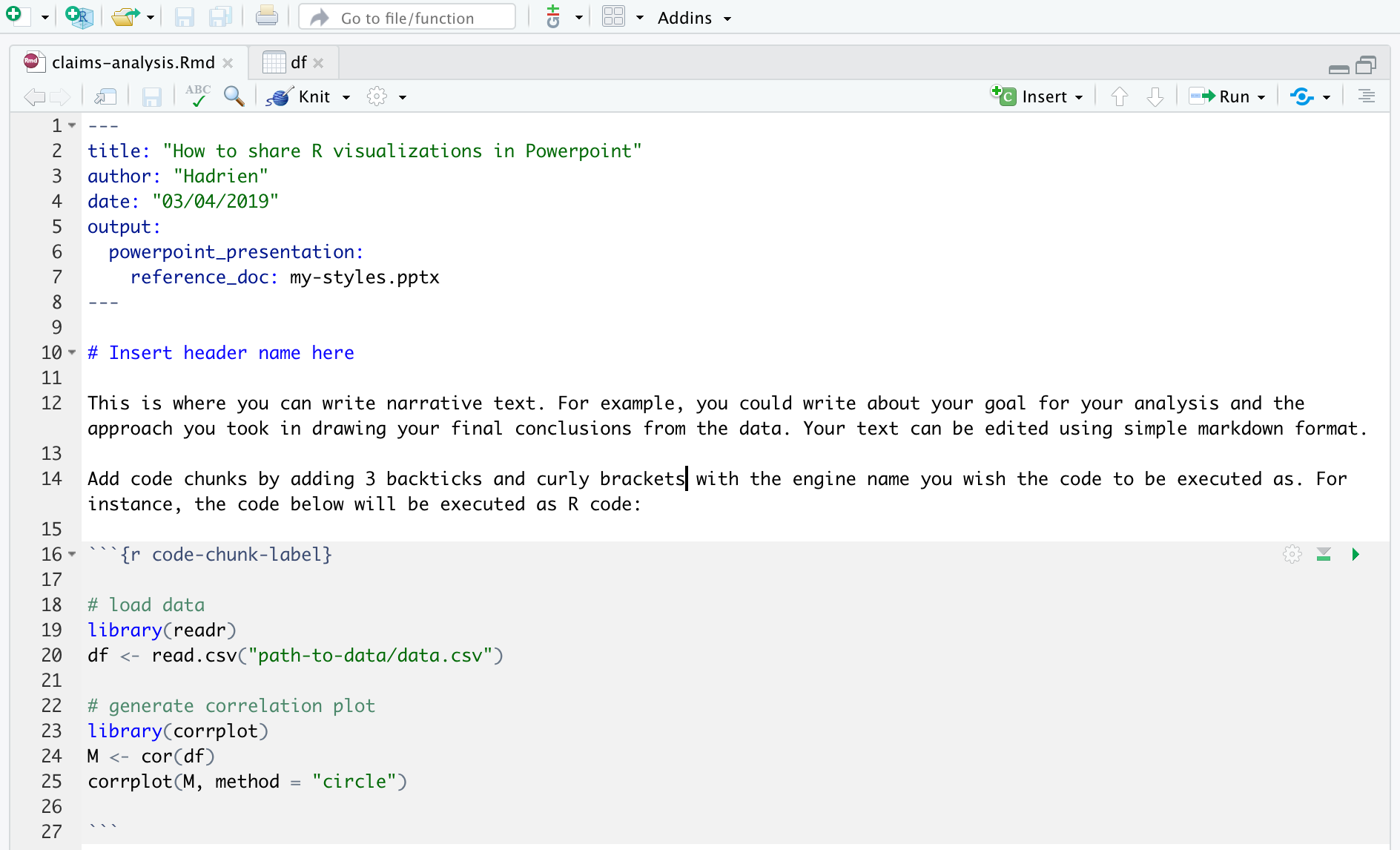Run current chunk with green play arrow
The image size is (1400, 850).
[1356, 555]
